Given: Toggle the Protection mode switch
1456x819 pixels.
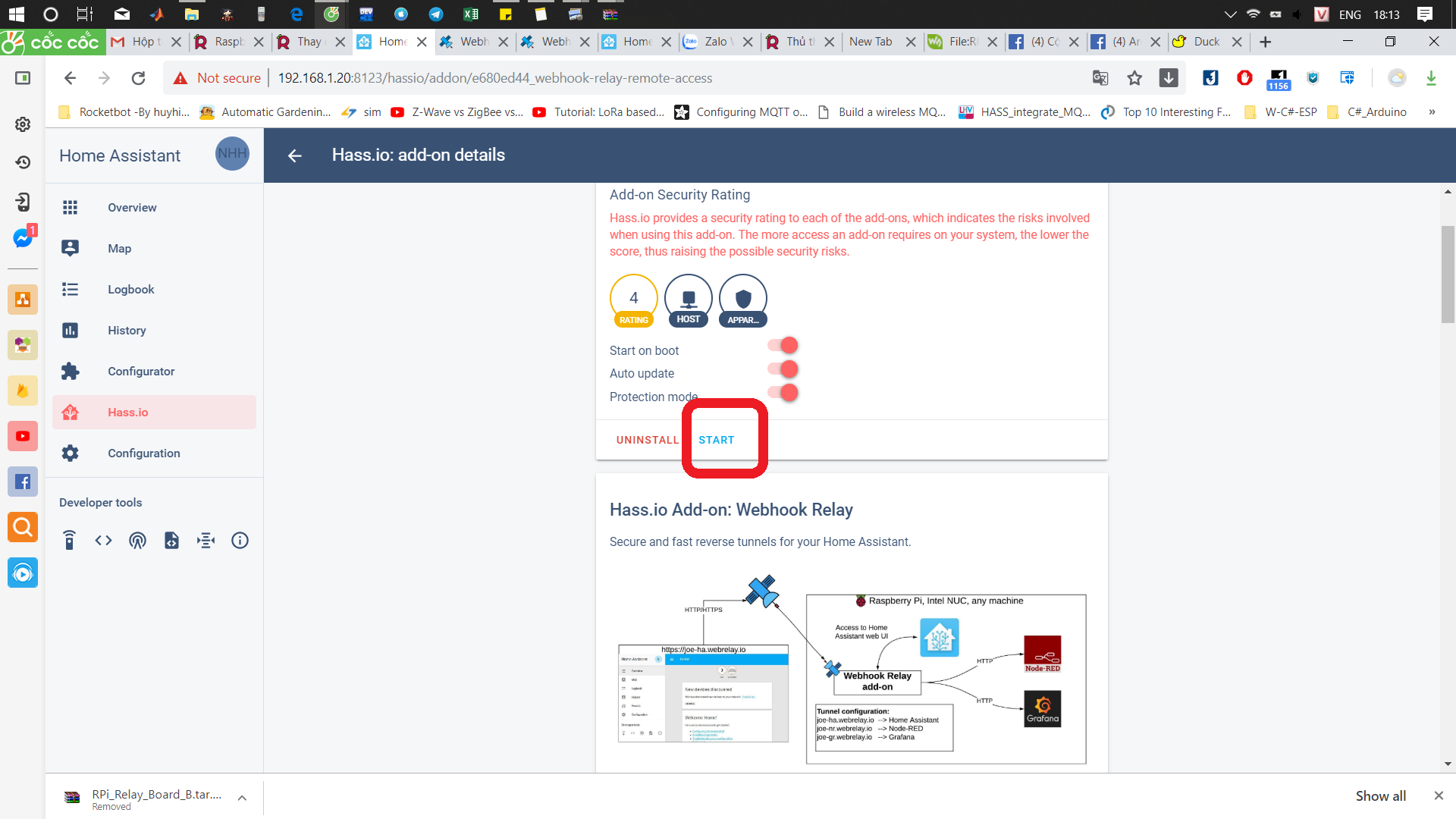Looking at the screenshot, I should tap(783, 393).
